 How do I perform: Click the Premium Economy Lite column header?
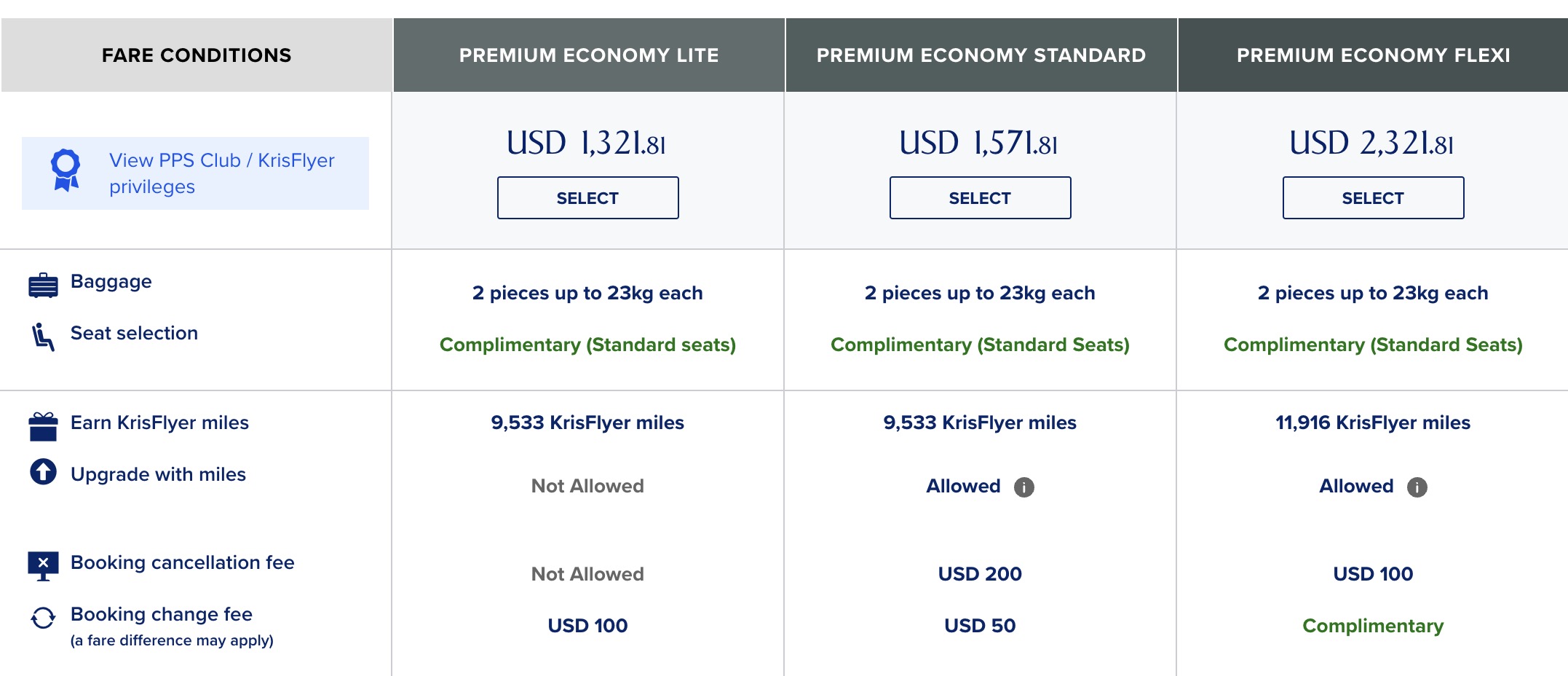tap(588, 55)
